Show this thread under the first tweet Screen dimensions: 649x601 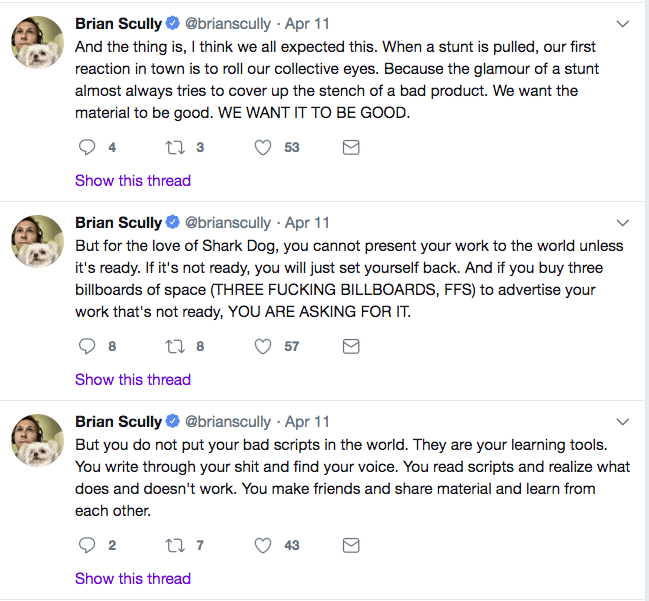pyautogui.click(x=133, y=181)
